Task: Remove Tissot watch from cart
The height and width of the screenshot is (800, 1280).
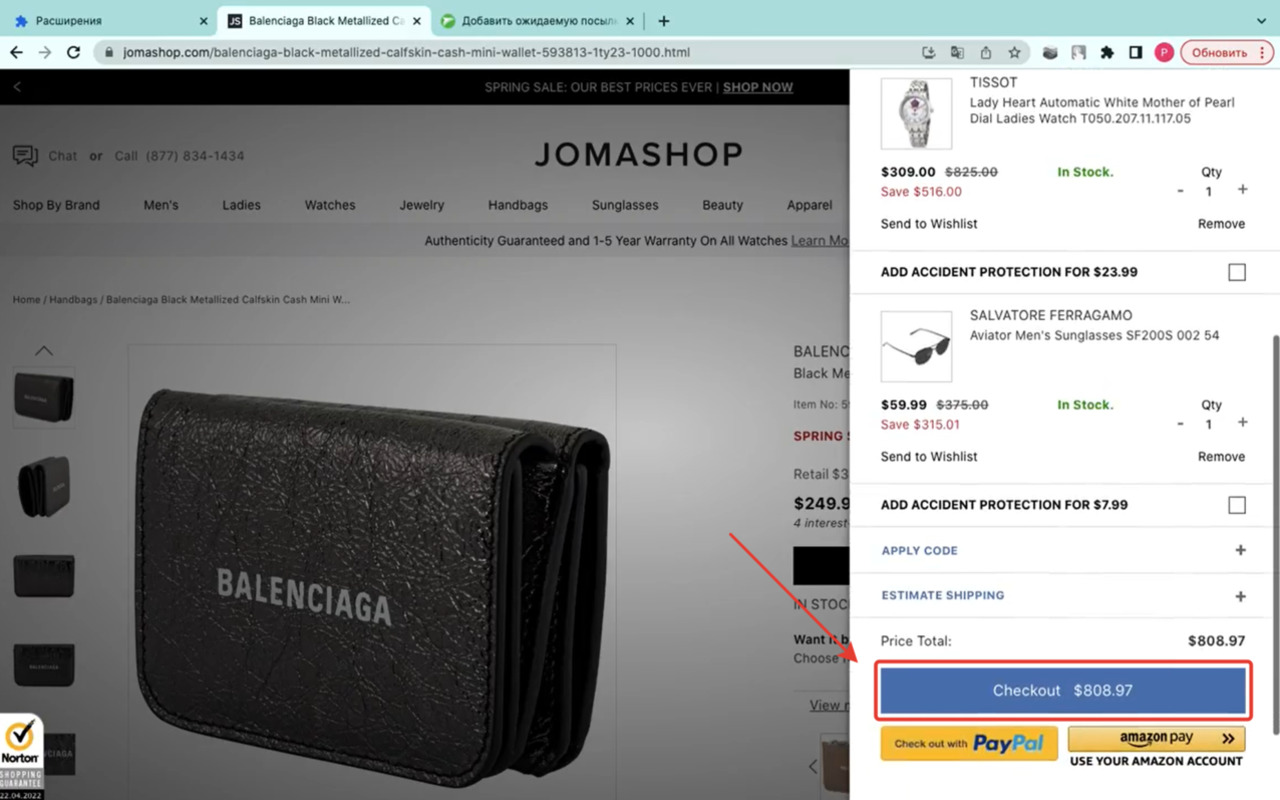Action: (x=1221, y=224)
